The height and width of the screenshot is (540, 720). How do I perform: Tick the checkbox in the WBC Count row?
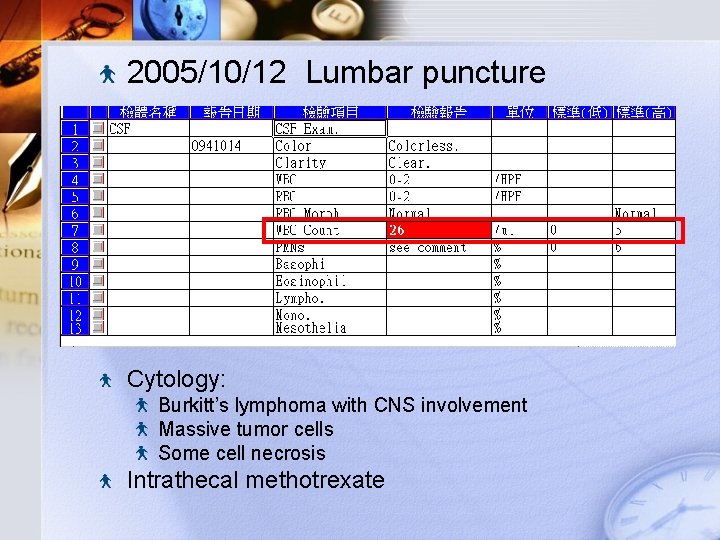coord(98,230)
